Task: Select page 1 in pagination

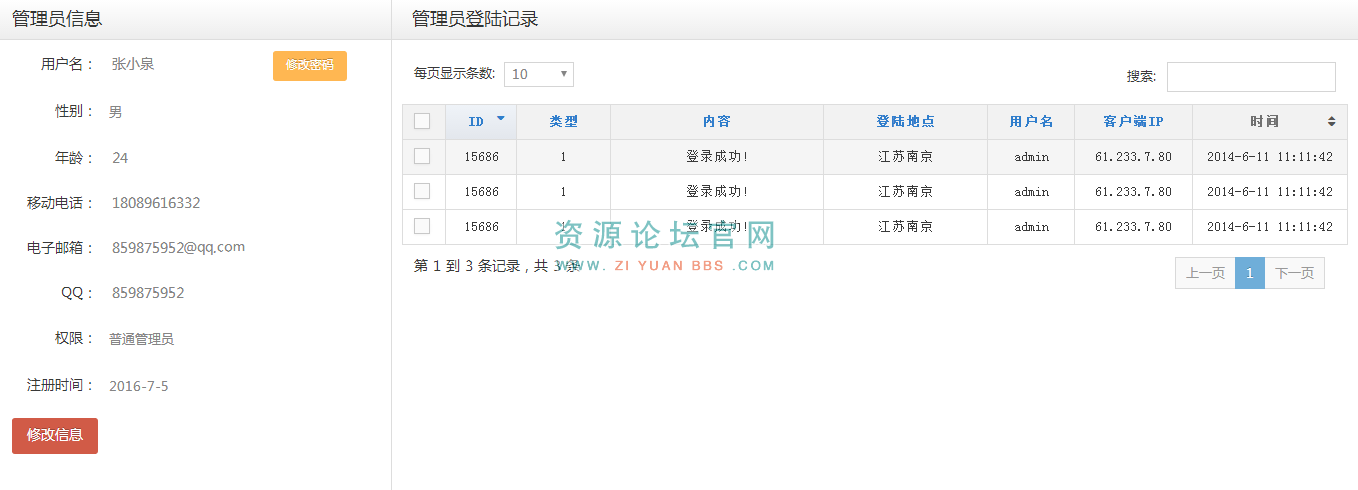Action: tap(1250, 273)
